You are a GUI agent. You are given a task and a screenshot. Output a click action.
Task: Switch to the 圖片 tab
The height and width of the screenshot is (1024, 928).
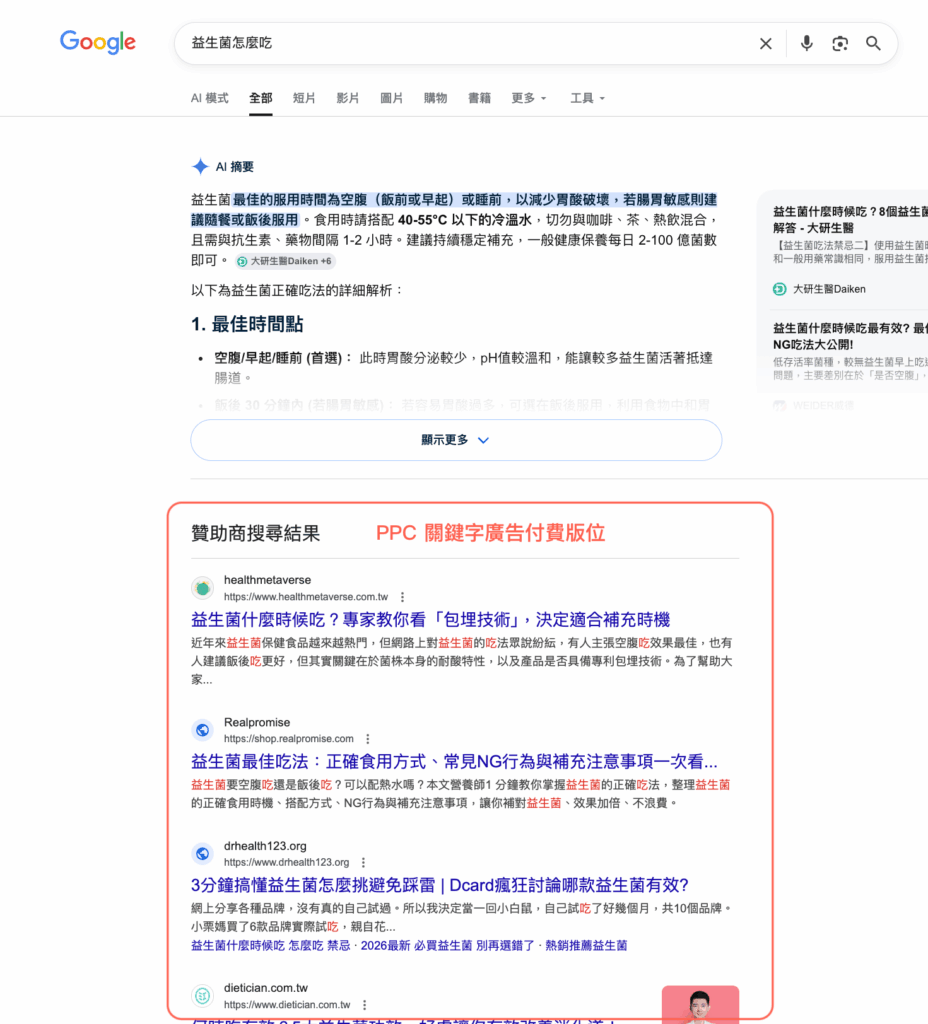coord(392,98)
